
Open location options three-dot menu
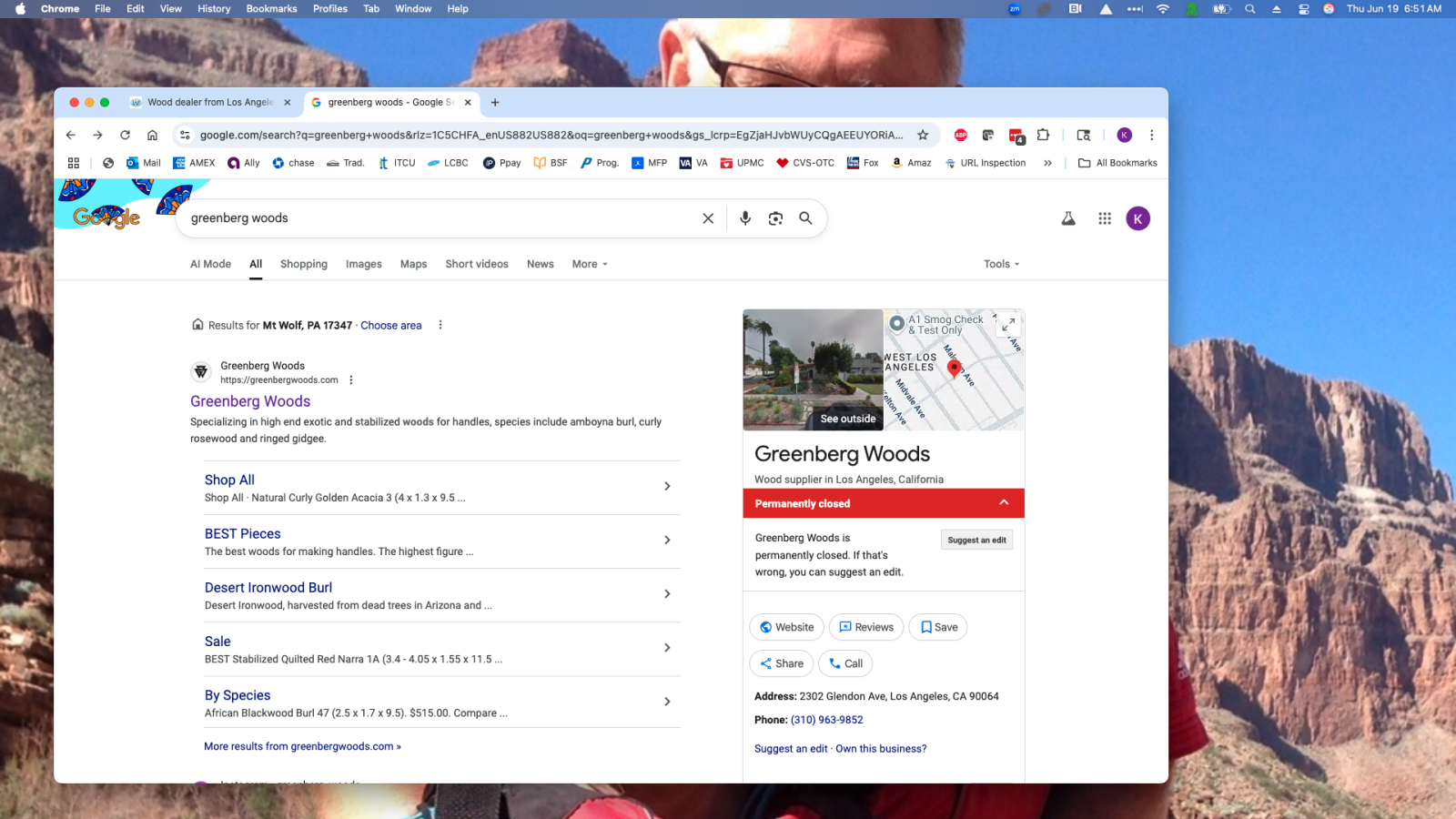[440, 325]
